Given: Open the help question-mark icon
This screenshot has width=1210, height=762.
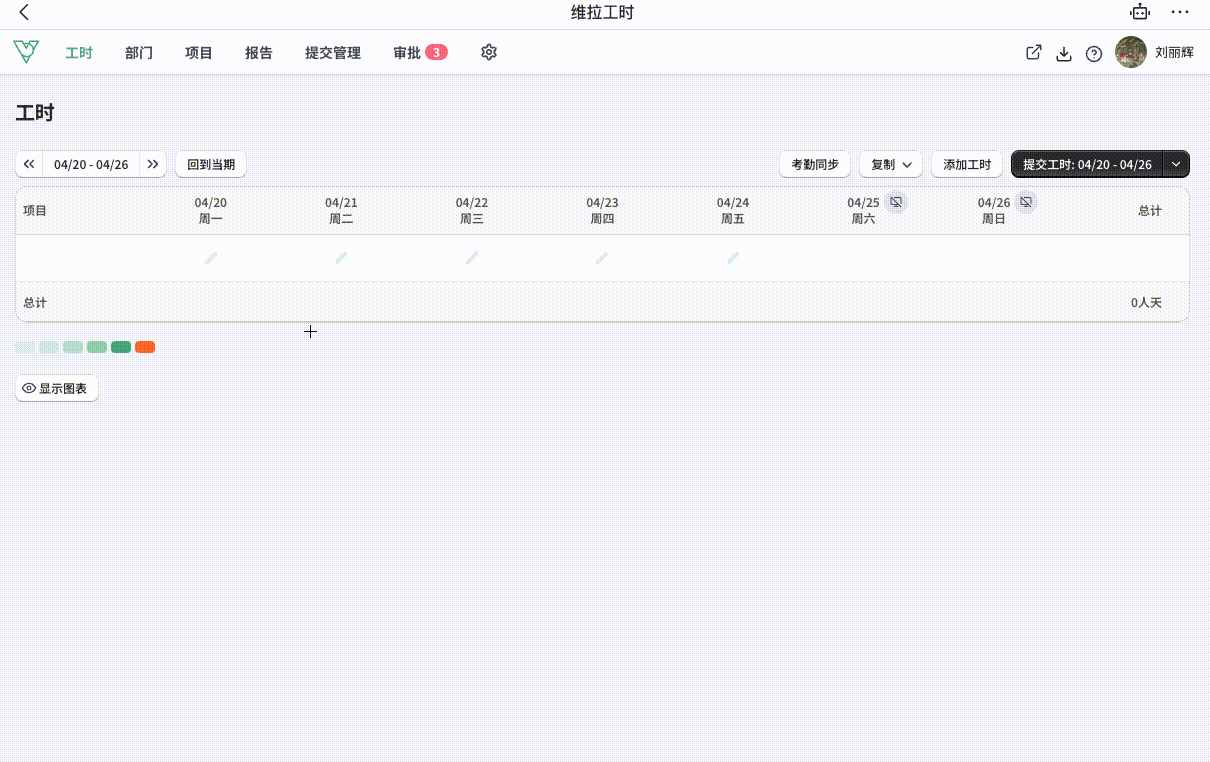Looking at the screenshot, I should 1094,54.
